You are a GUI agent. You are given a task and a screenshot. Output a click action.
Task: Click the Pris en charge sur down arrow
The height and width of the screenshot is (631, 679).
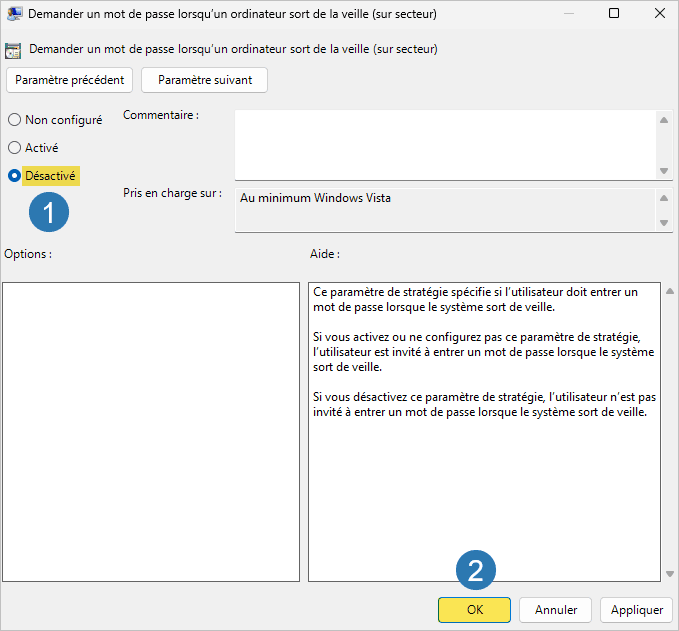(x=664, y=223)
